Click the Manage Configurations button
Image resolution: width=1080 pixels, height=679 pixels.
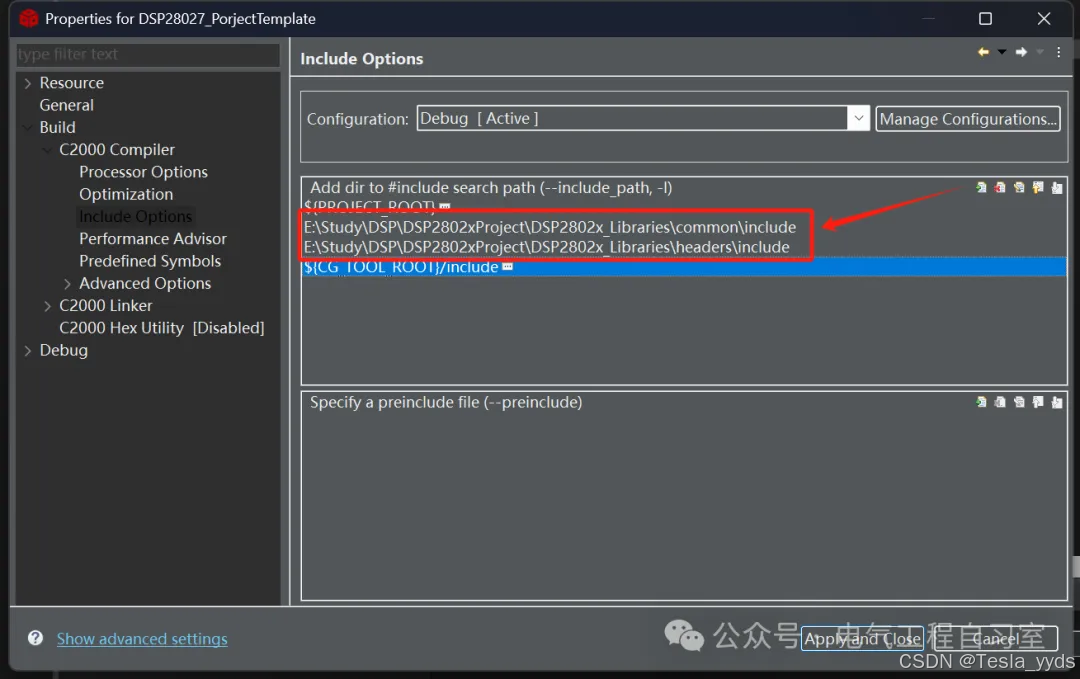pos(968,118)
